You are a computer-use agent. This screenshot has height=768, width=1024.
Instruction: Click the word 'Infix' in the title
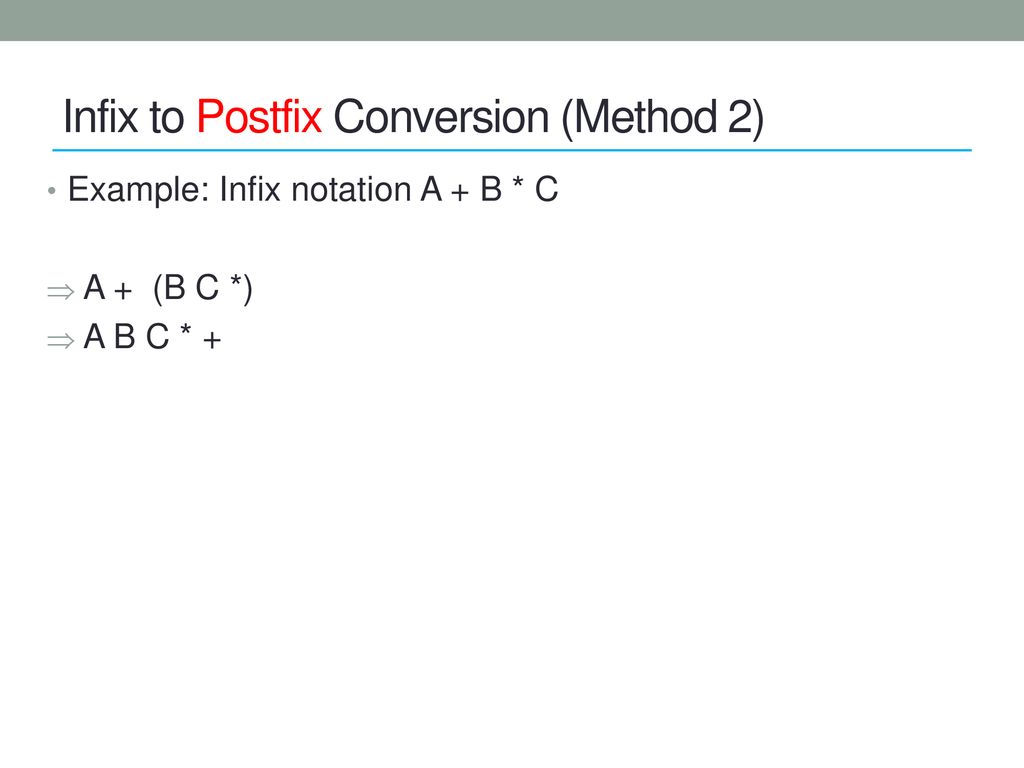pos(101,117)
